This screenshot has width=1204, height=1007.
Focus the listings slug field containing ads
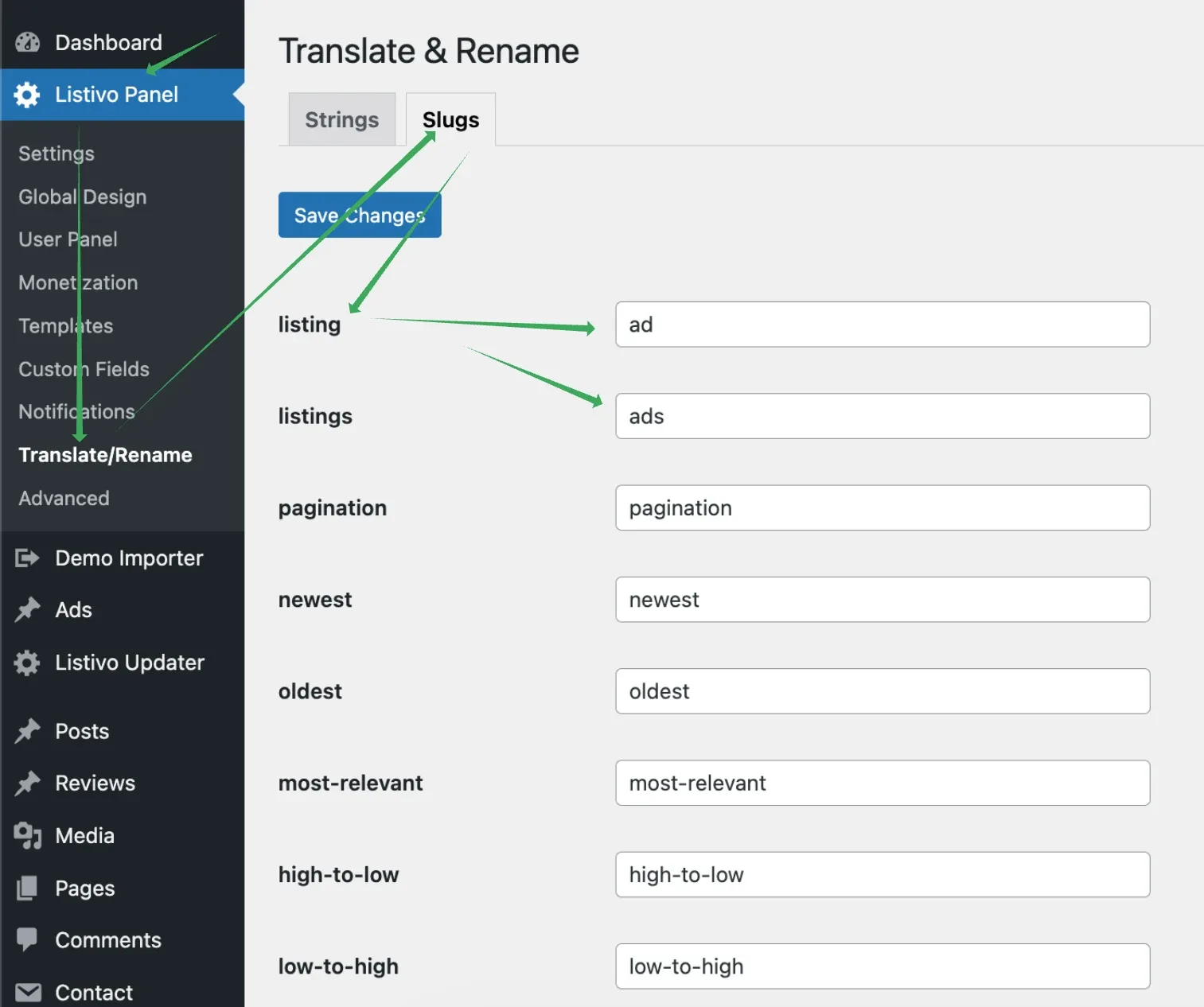click(883, 416)
